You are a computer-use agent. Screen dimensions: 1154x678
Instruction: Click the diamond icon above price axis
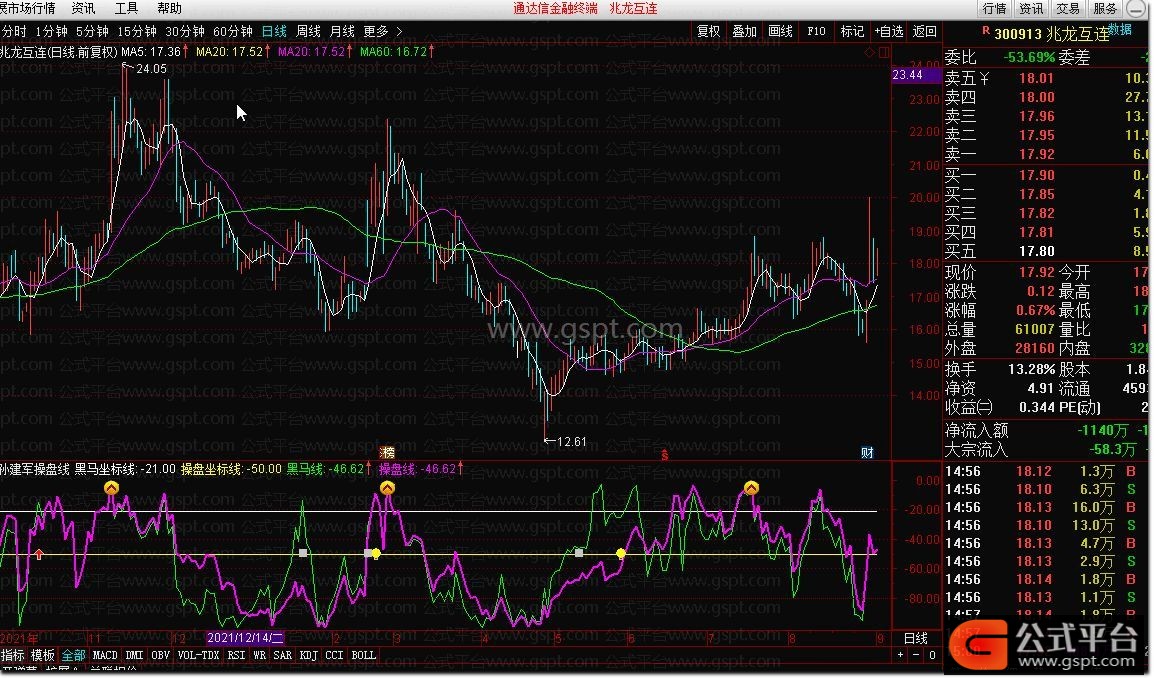click(x=870, y=52)
